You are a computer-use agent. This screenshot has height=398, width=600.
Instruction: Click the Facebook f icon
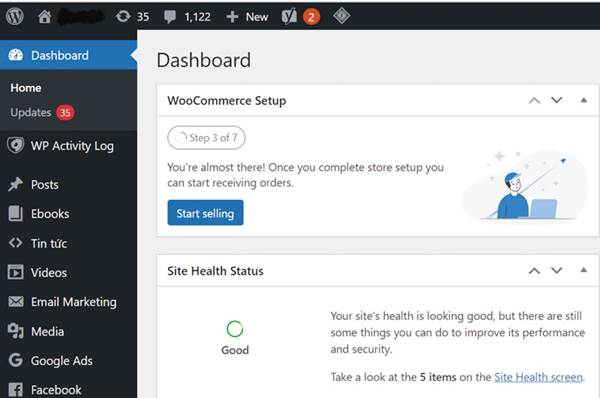(x=15, y=390)
